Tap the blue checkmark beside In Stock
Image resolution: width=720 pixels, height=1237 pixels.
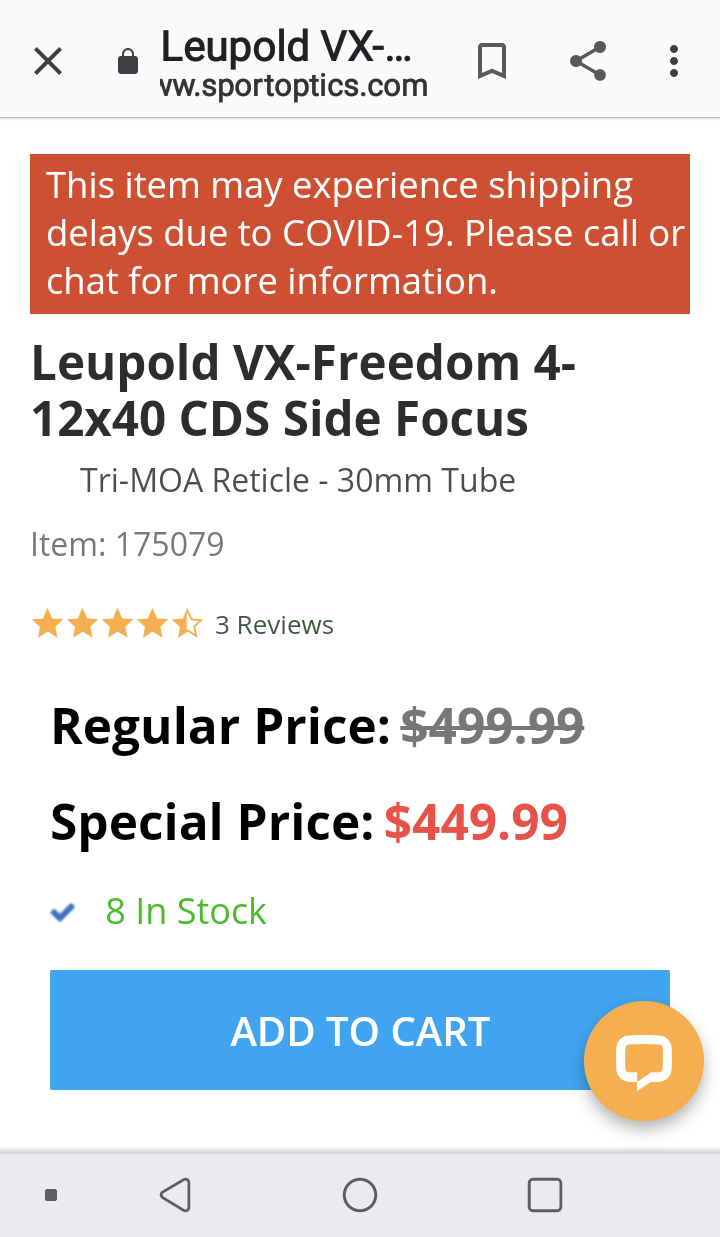tap(63, 912)
